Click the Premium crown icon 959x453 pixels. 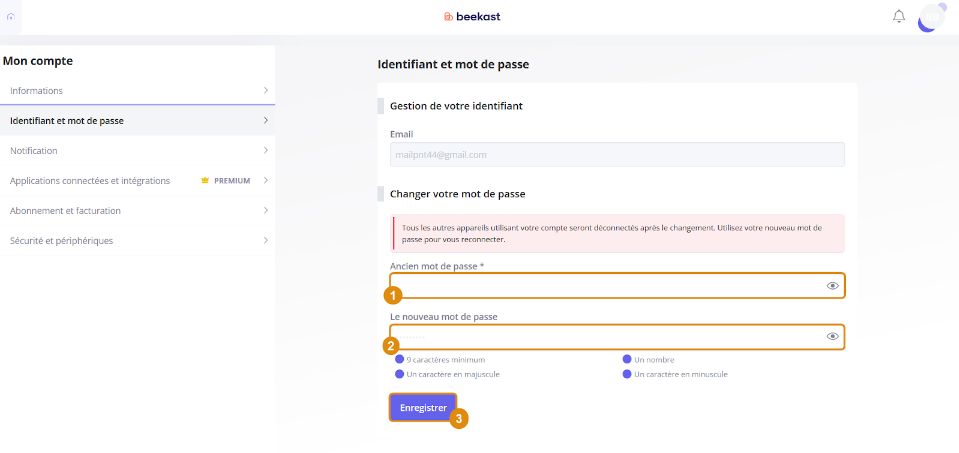pos(205,181)
